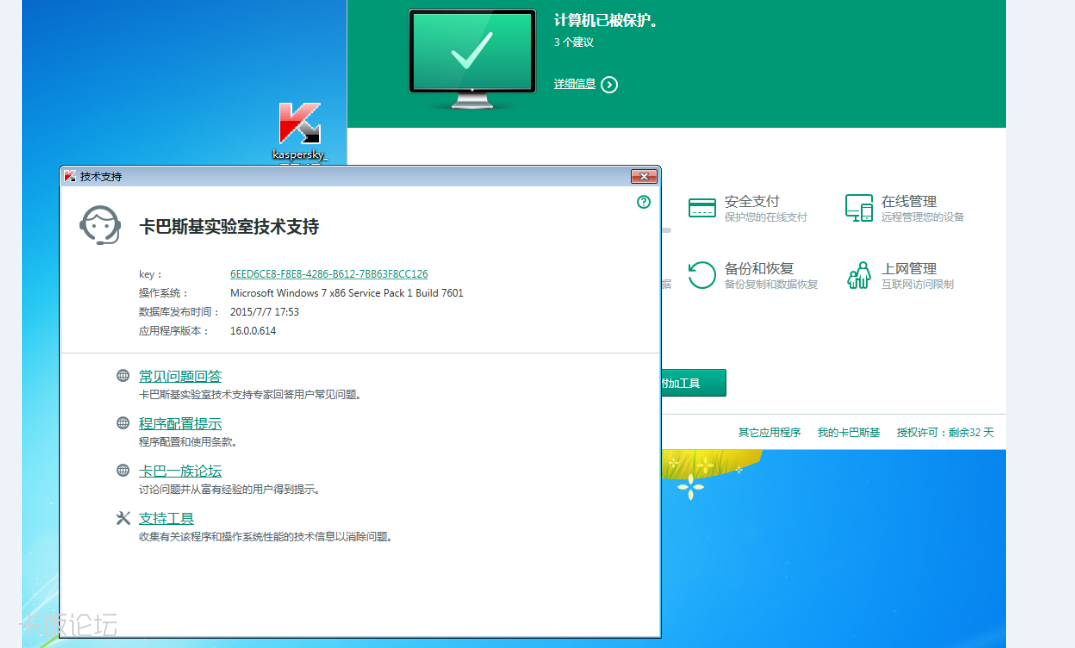Click the protected computer monitor checkmark icon
Image resolution: width=1075 pixels, height=648 pixels.
pyautogui.click(x=472, y=59)
